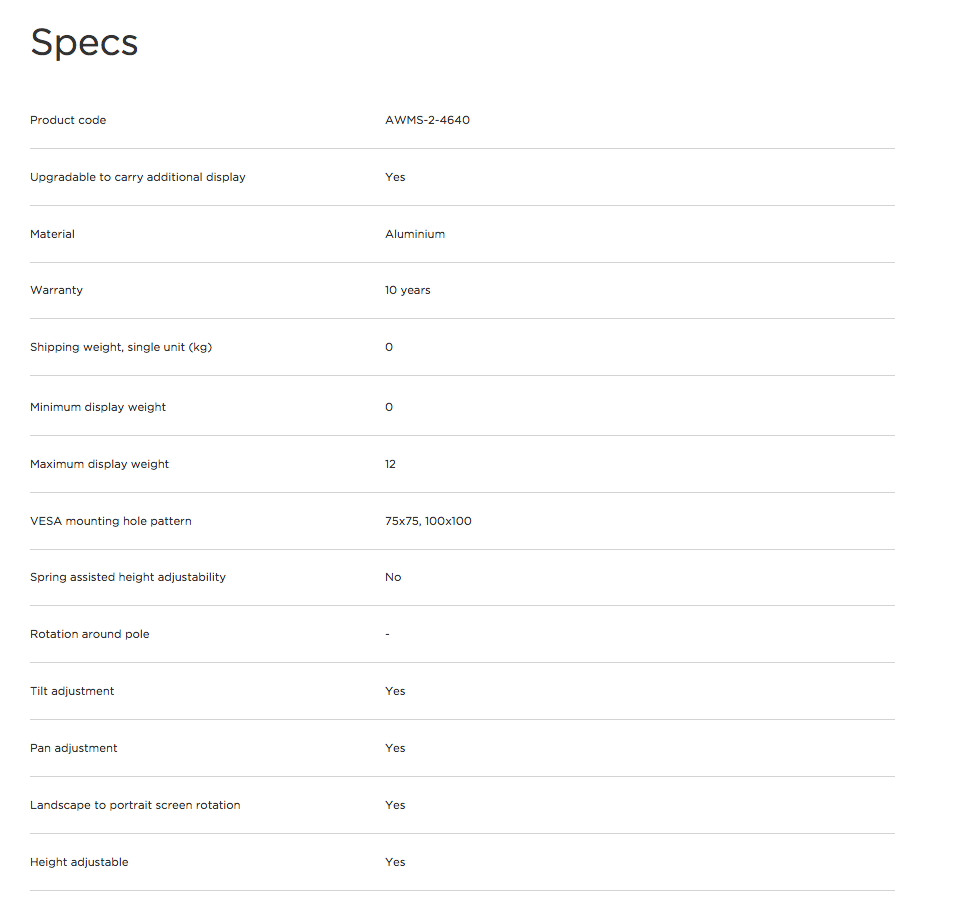Click the VESA mounting hole pattern label
The image size is (960, 922).
pyautogui.click(x=111, y=521)
